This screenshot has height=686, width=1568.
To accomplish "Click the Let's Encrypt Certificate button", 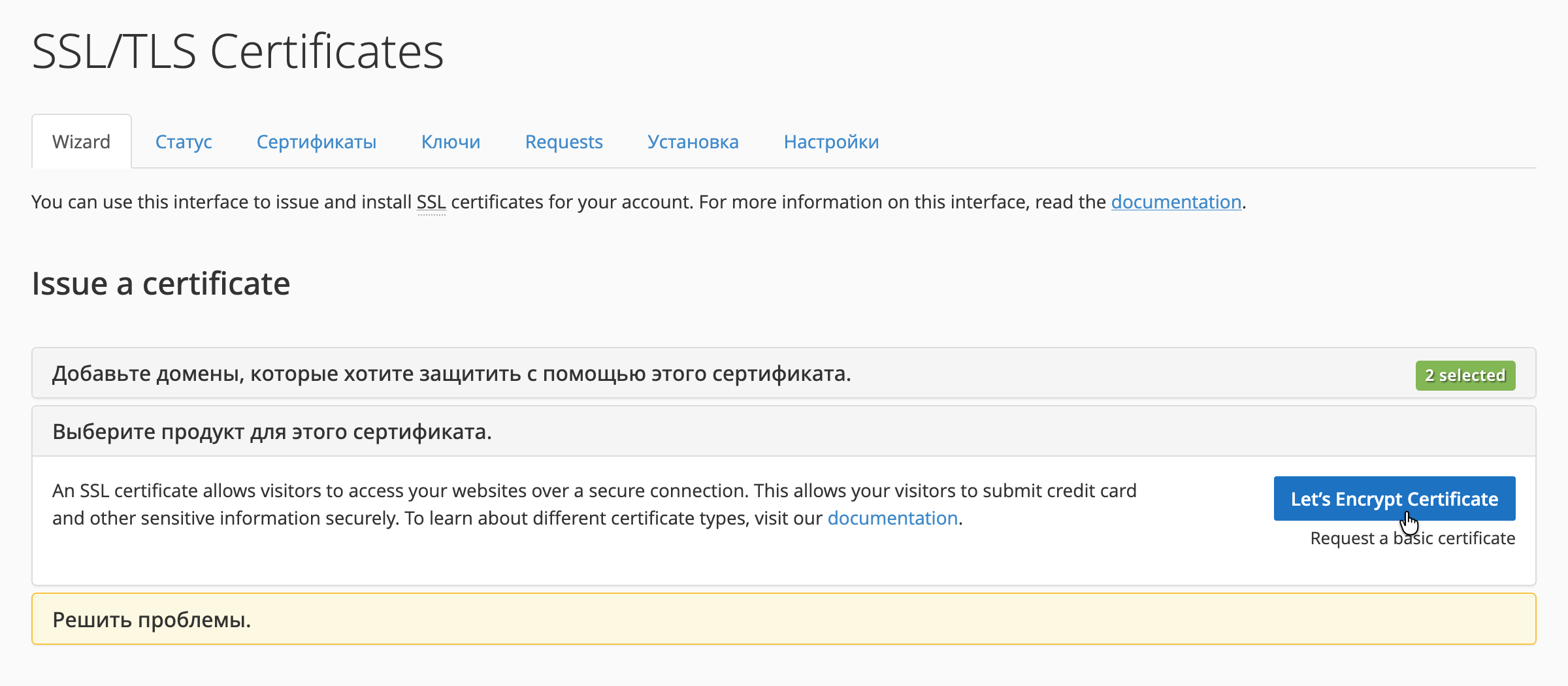I will (x=1394, y=498).
